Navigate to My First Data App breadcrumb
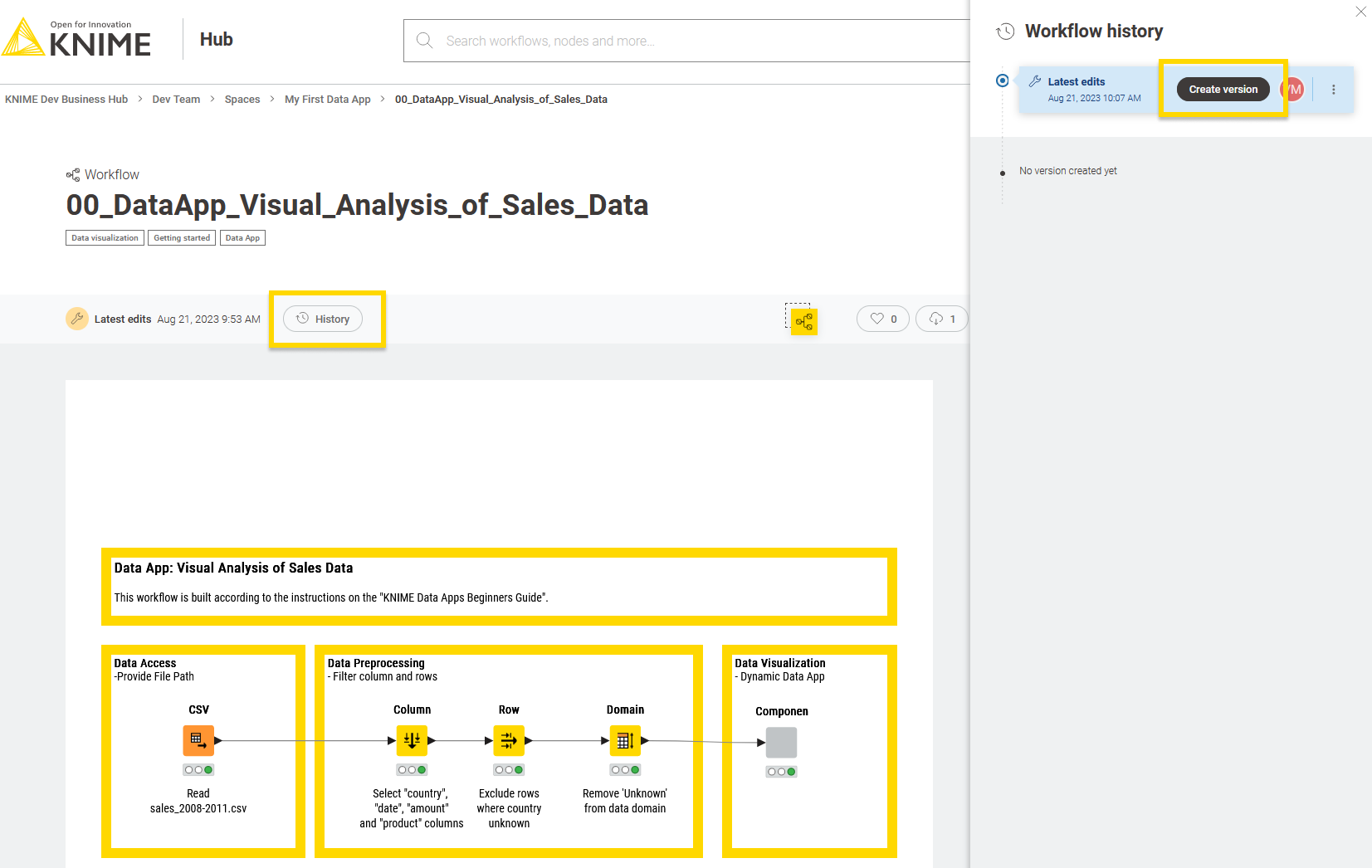The height and width of the screenshot is (868, 1372). point(328,99)
